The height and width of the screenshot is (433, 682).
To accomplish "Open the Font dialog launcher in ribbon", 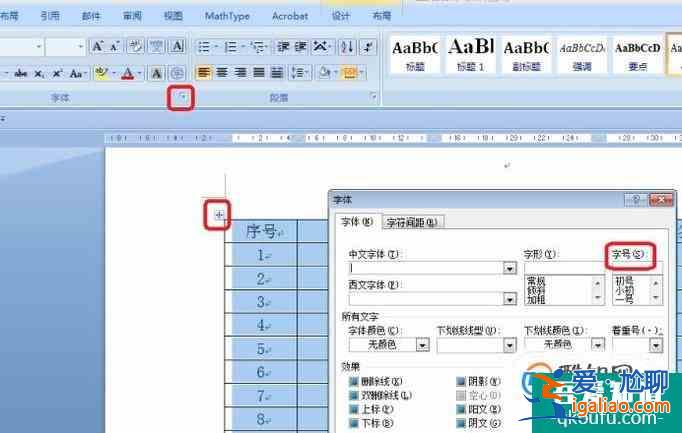I will pos(182,97).
